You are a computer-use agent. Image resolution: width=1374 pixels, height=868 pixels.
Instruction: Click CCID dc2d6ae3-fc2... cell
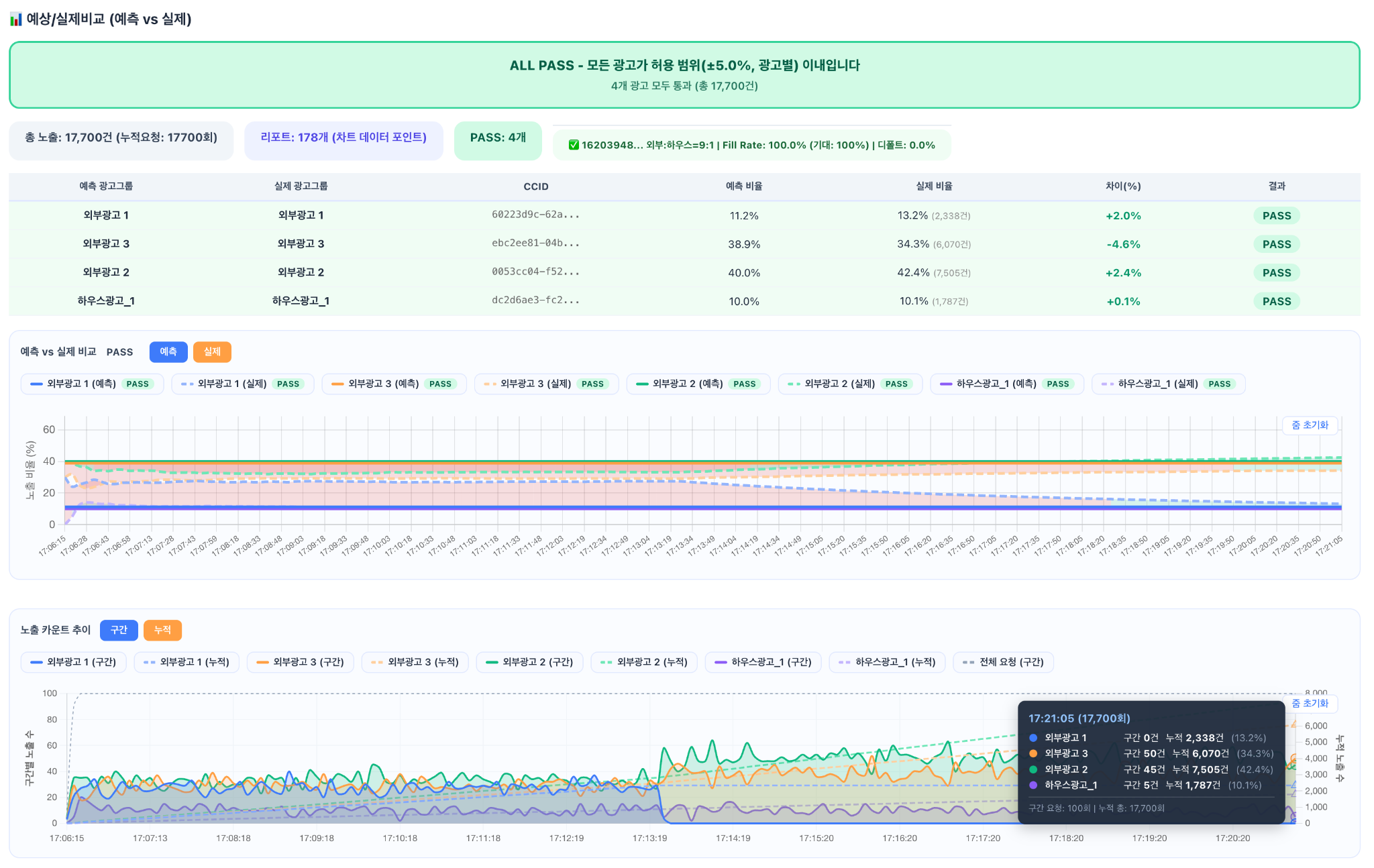coord(536,301)
